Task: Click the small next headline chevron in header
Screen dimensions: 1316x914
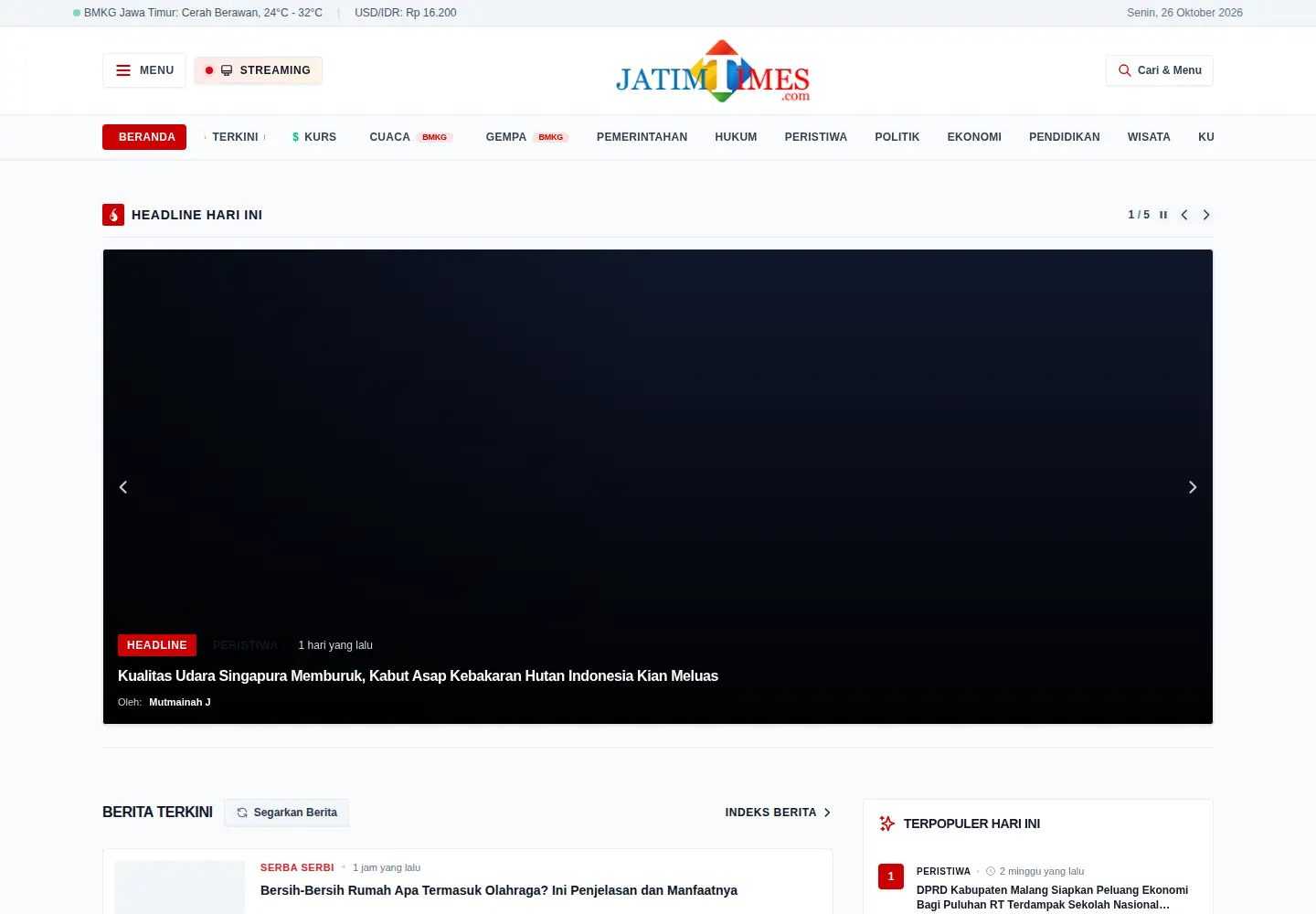Action: click(1206, 215)
